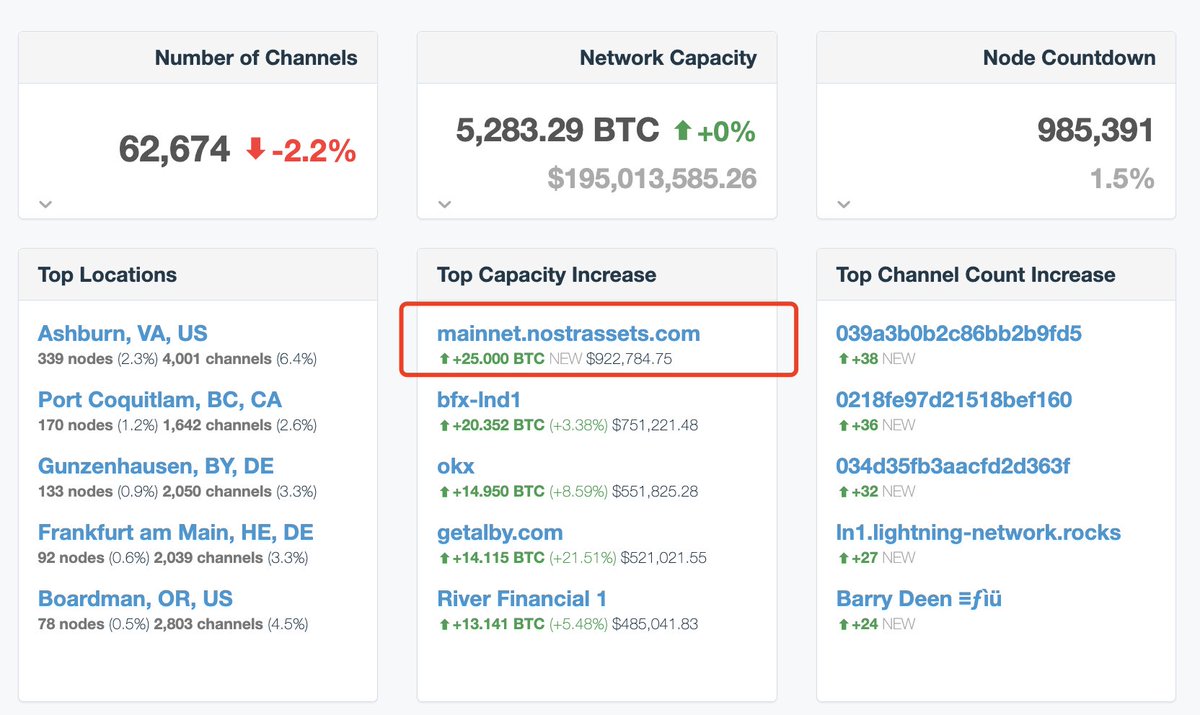The height and width of the screenshot is (715, 1200).
Task: Click the Top Locations panel header
Action: [108, 274]
